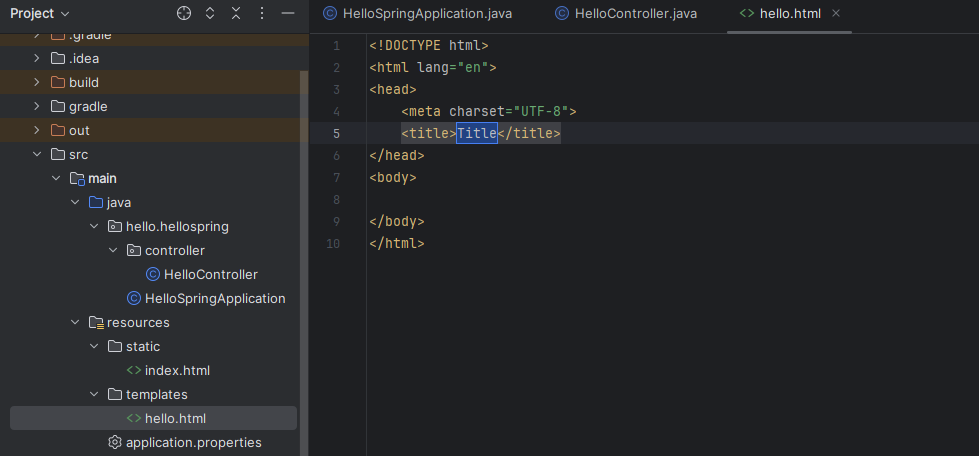Collapse the templates folder chevron

point(94,394)
